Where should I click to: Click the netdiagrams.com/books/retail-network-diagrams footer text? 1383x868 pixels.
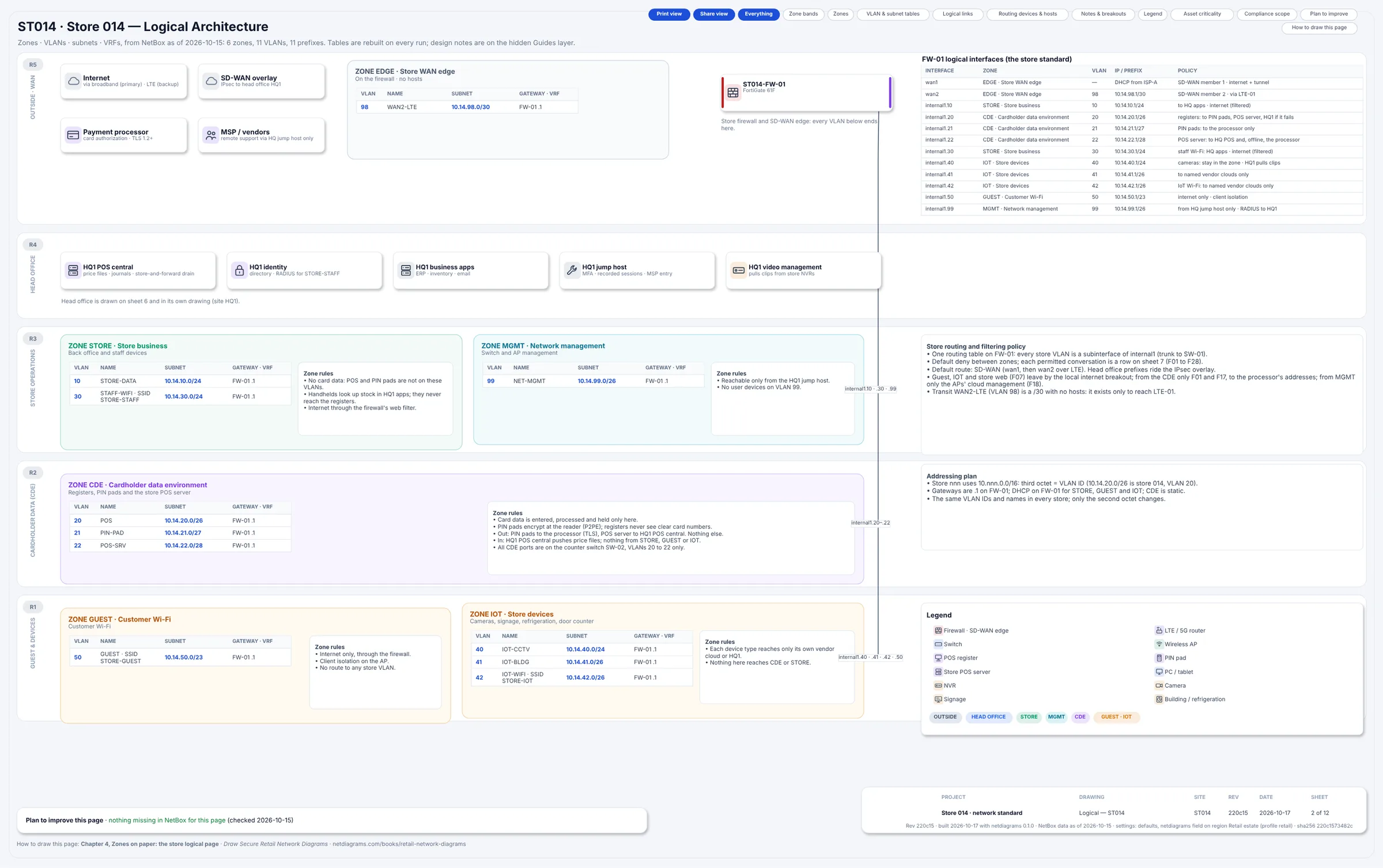point(399,844)
